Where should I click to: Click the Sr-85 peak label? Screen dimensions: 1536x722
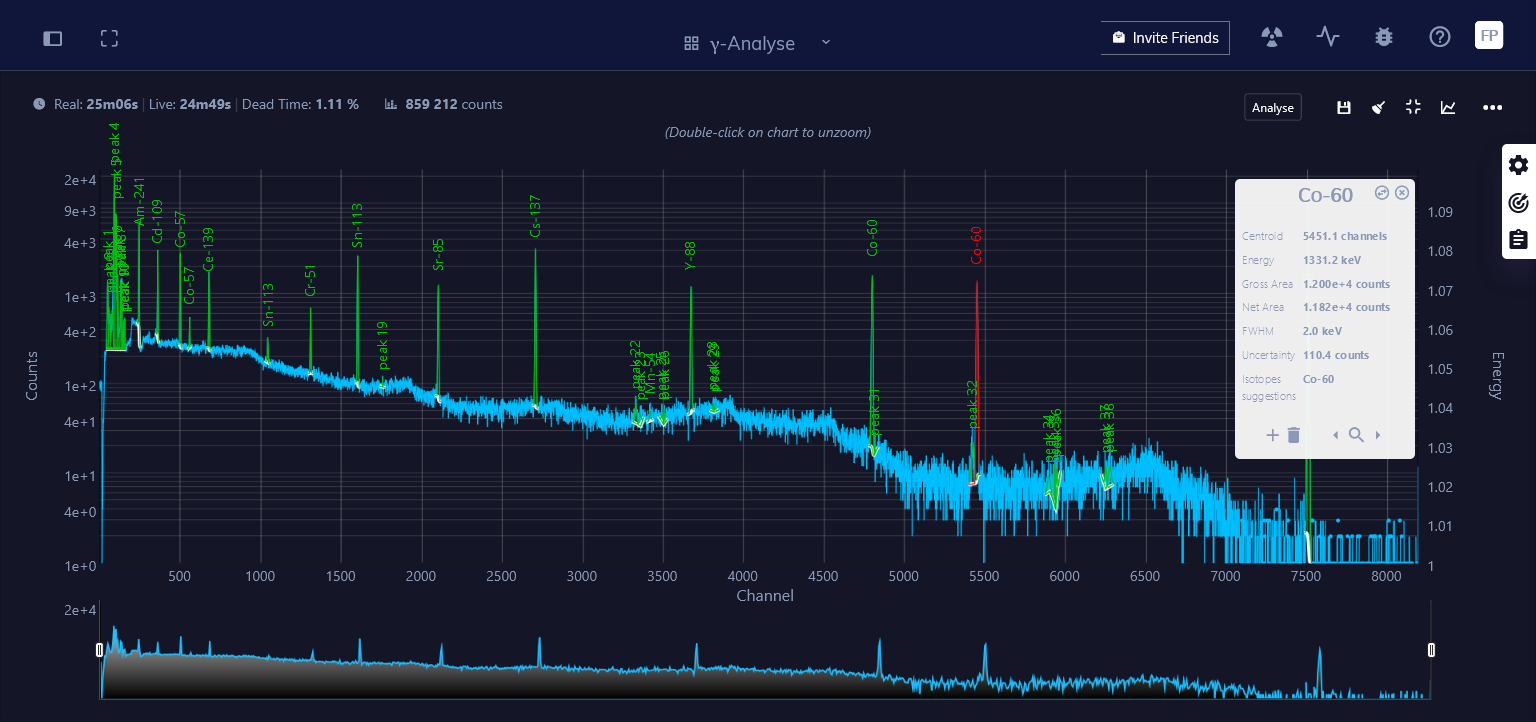(x=438, y=254)
